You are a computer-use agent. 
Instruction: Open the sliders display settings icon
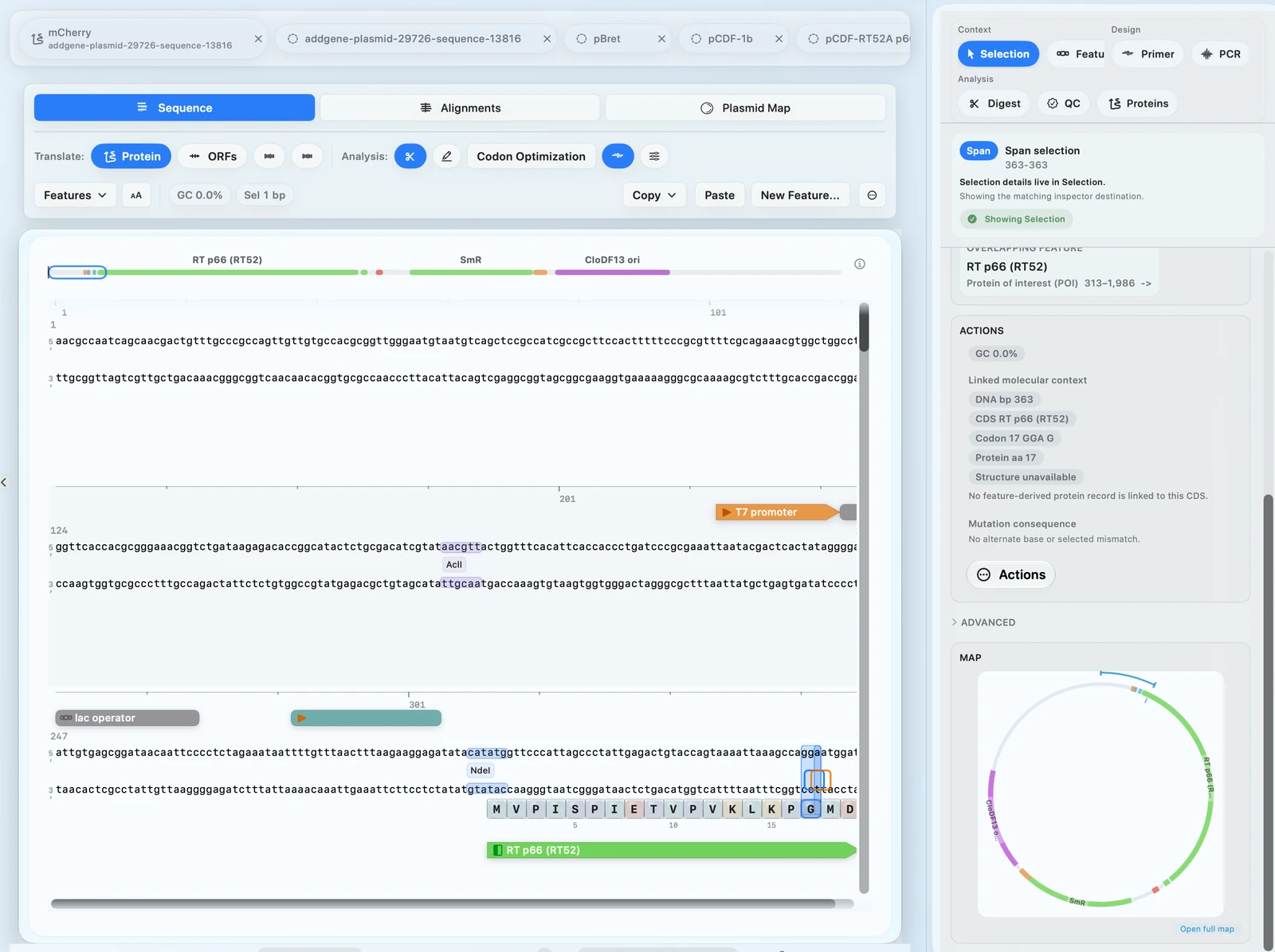(654, 156)
